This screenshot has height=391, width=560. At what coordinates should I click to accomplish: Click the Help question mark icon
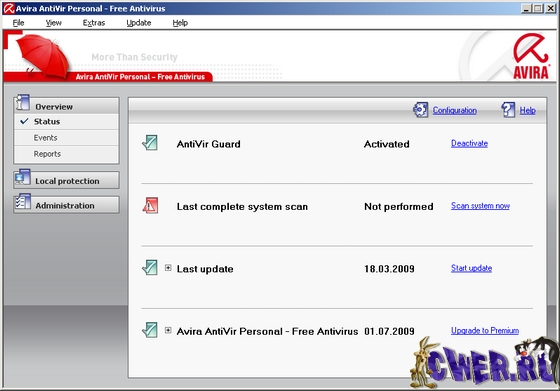508,110
